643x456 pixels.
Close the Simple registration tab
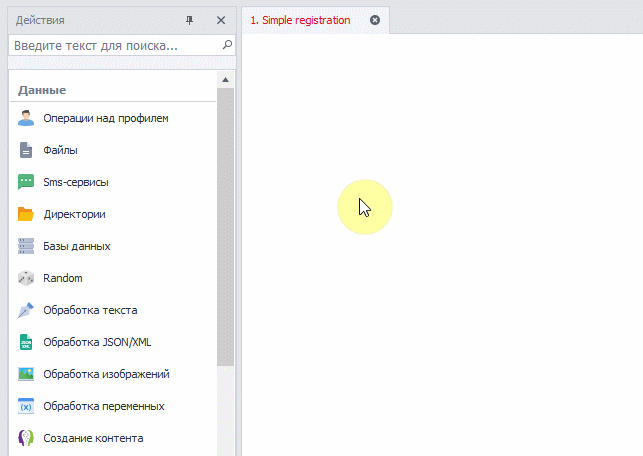pyautogui.click(x=375, y=20)
